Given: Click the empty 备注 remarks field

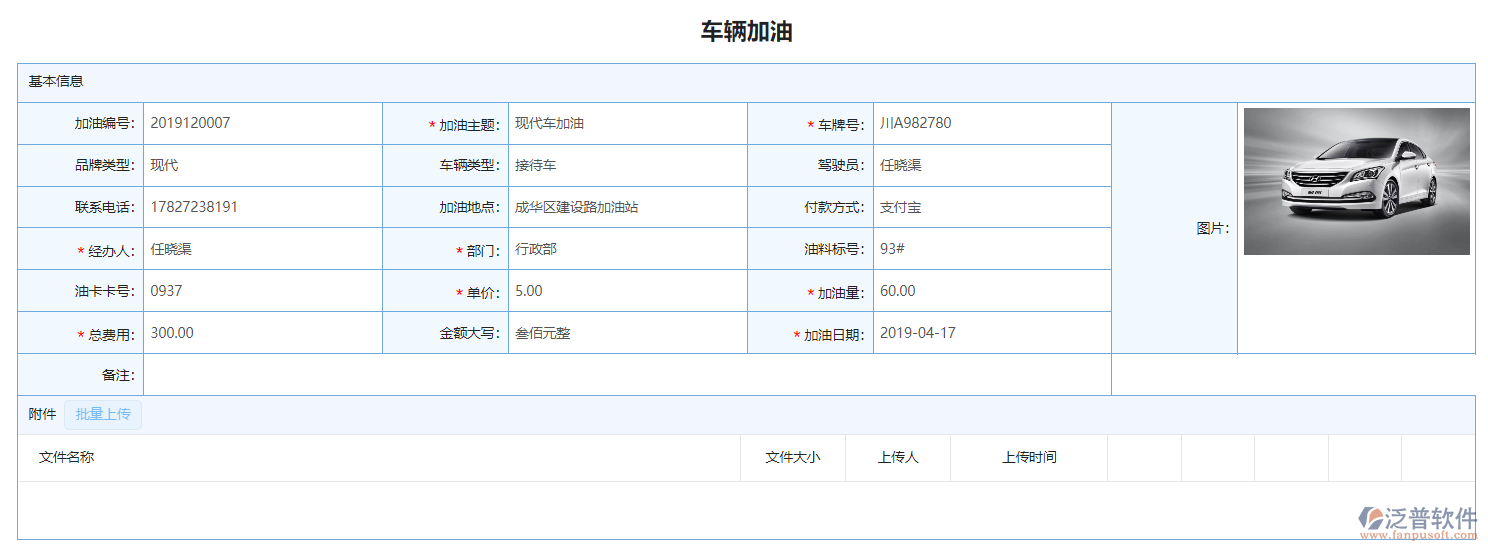Looking at the screenshot, I should pyautogui.click(x=627, y=375).
